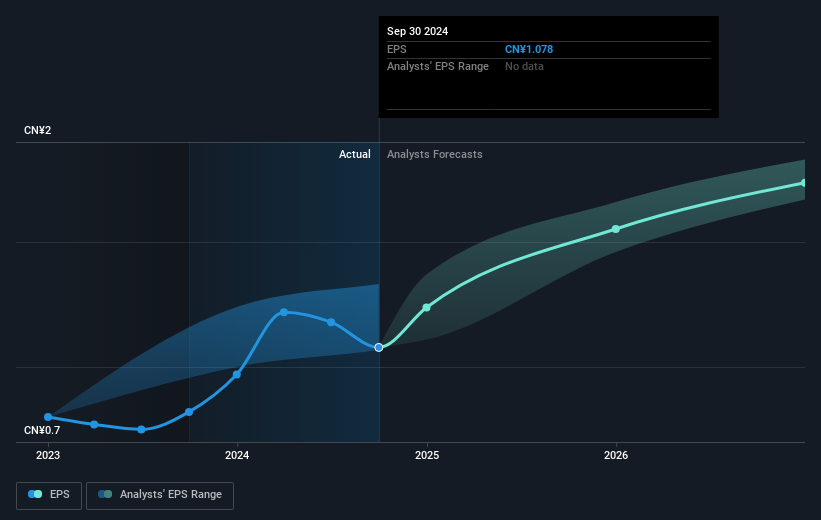Toggle the EPS legend series

click(x=49, y=495)
